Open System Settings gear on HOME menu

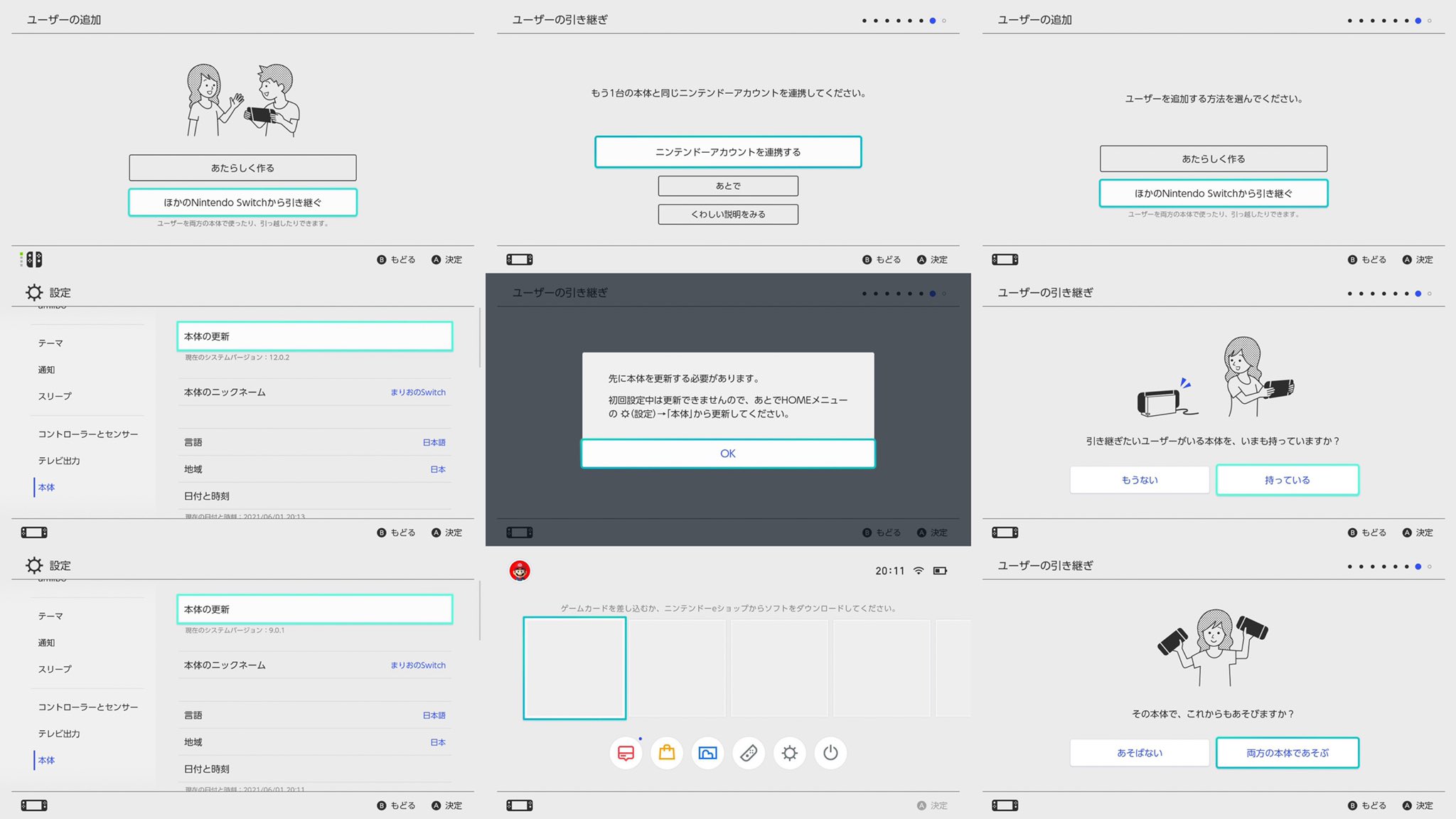pyautogui.click(x=790, y=753)
